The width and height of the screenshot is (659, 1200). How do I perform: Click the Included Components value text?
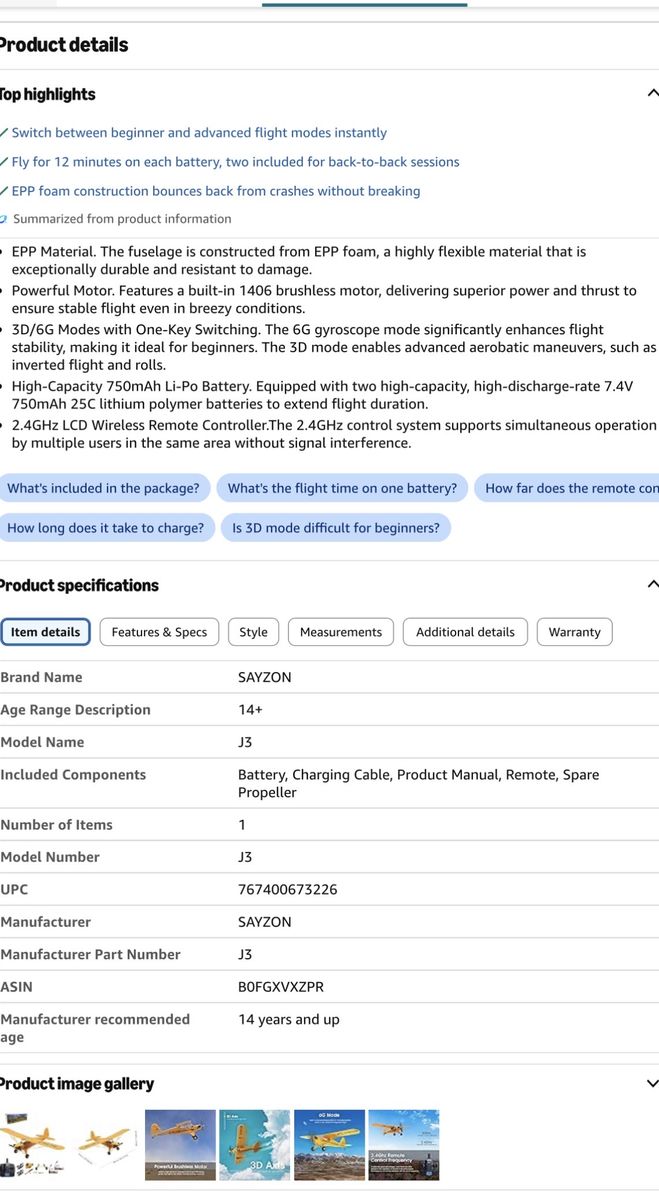click(x=418, y=783)
